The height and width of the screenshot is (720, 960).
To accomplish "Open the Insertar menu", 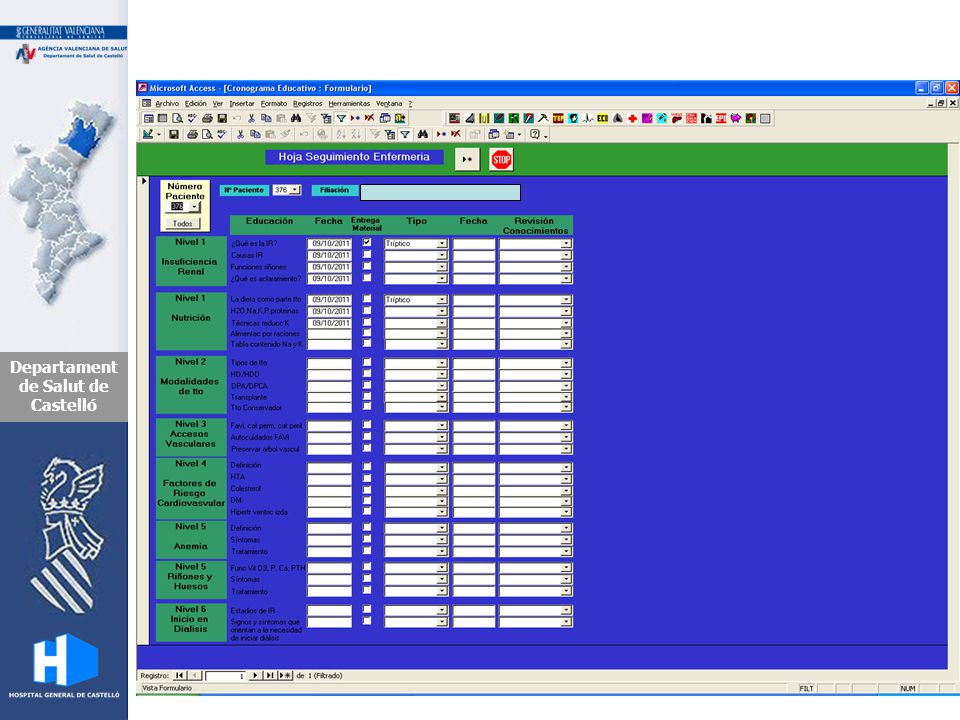I will (x=242, y=103).
